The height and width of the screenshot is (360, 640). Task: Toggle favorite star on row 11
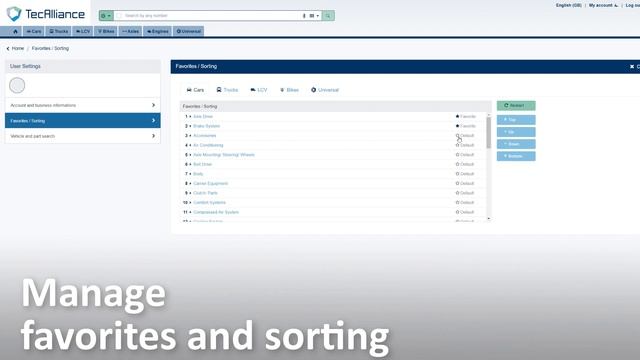[458, 212]
